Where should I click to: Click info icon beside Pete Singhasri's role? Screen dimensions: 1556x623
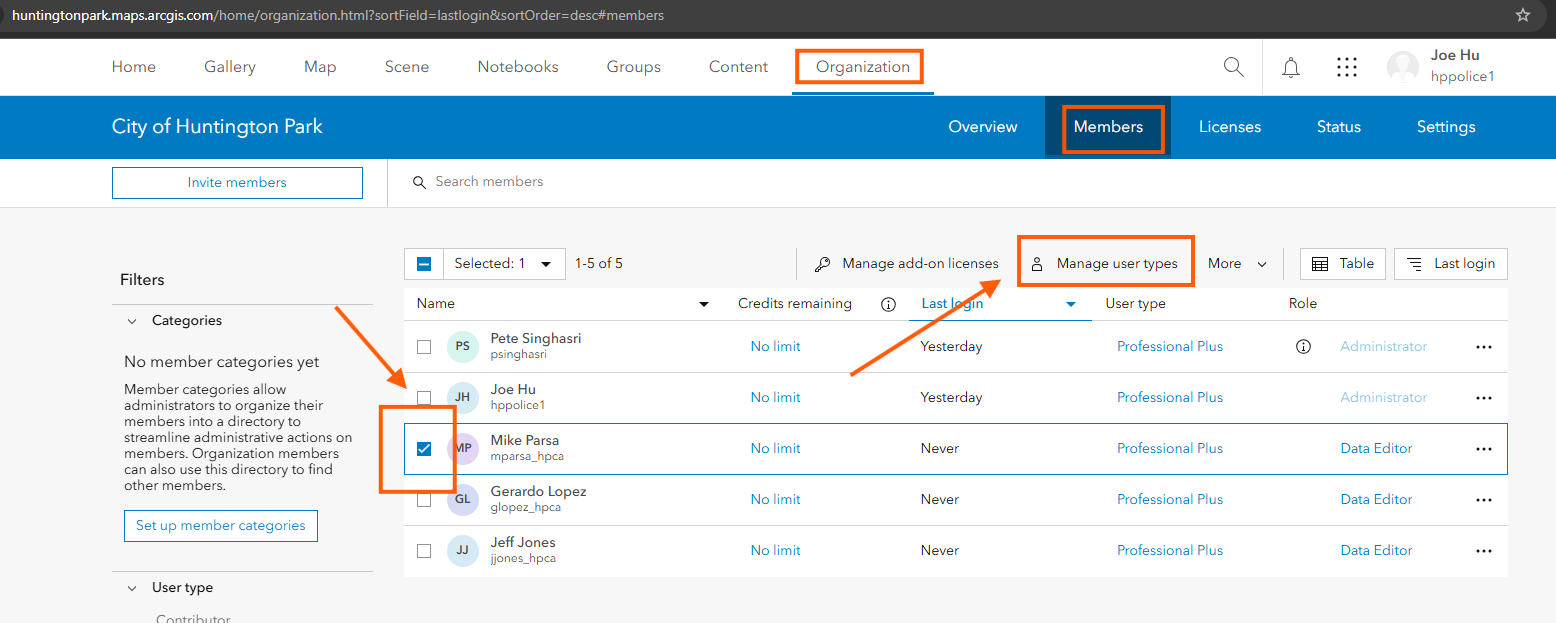[x=1303, y=347]
